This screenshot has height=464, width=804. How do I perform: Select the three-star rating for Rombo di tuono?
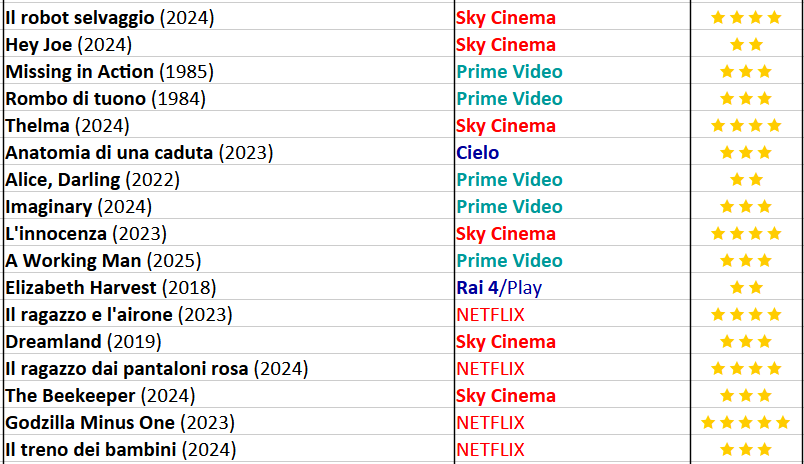746,98
